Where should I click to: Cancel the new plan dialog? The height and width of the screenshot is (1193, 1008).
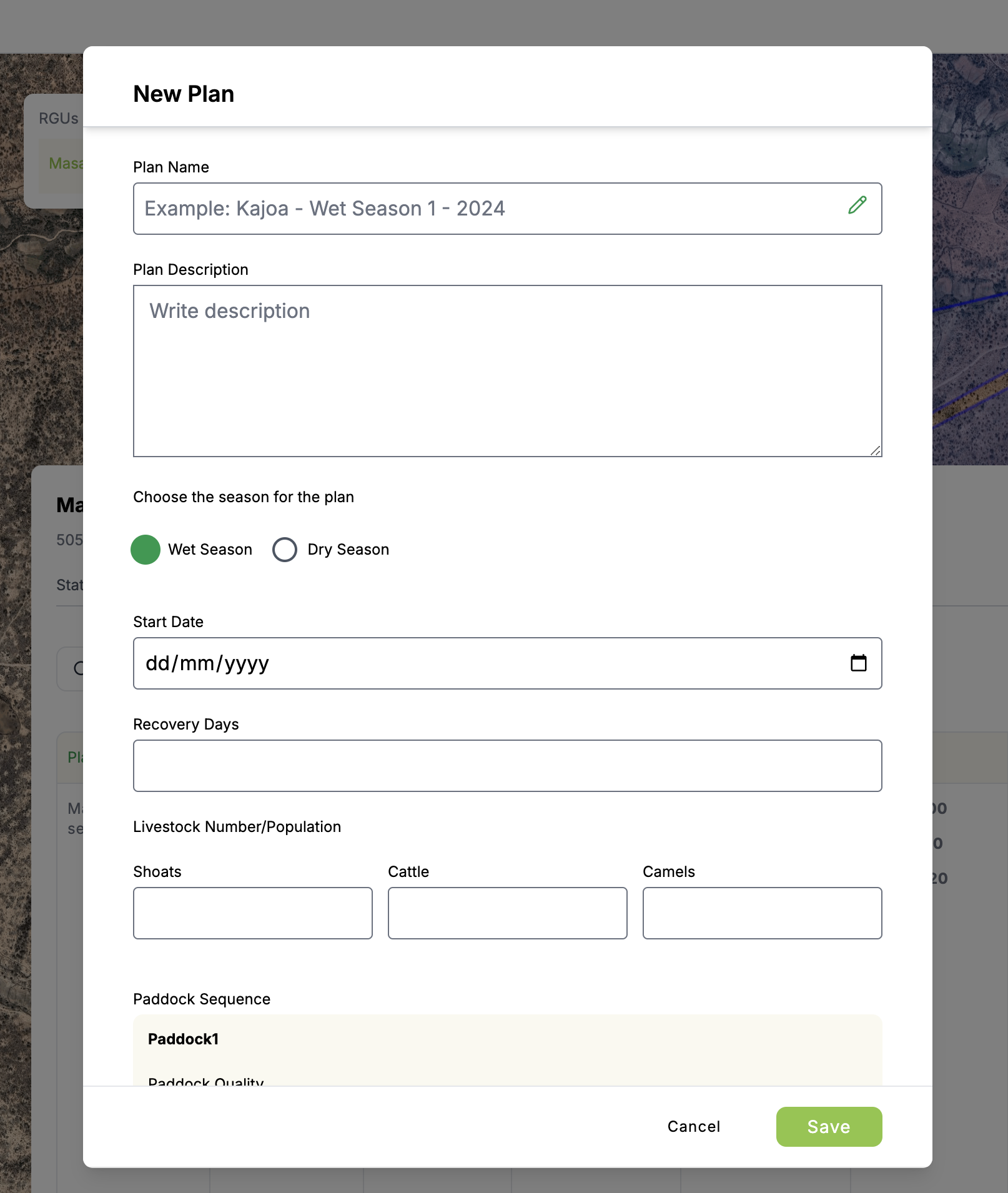click(x=693, y=1127)
